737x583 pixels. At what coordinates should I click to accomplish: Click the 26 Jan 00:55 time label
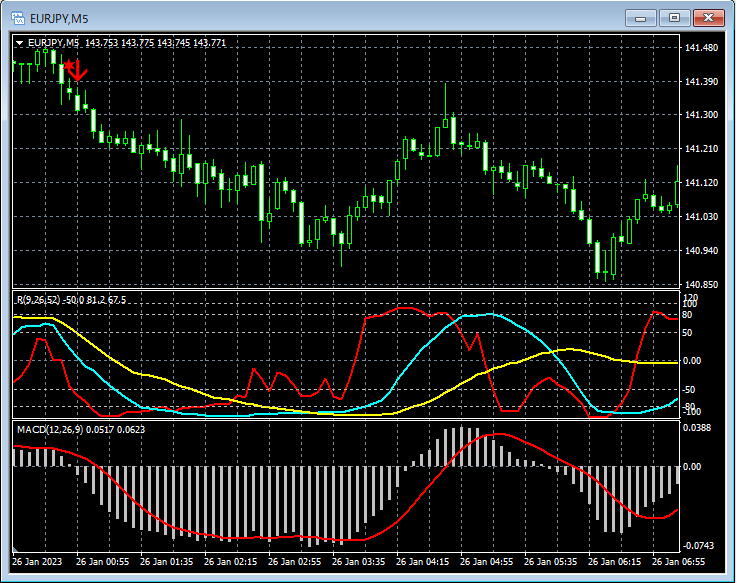click(102, 562)
